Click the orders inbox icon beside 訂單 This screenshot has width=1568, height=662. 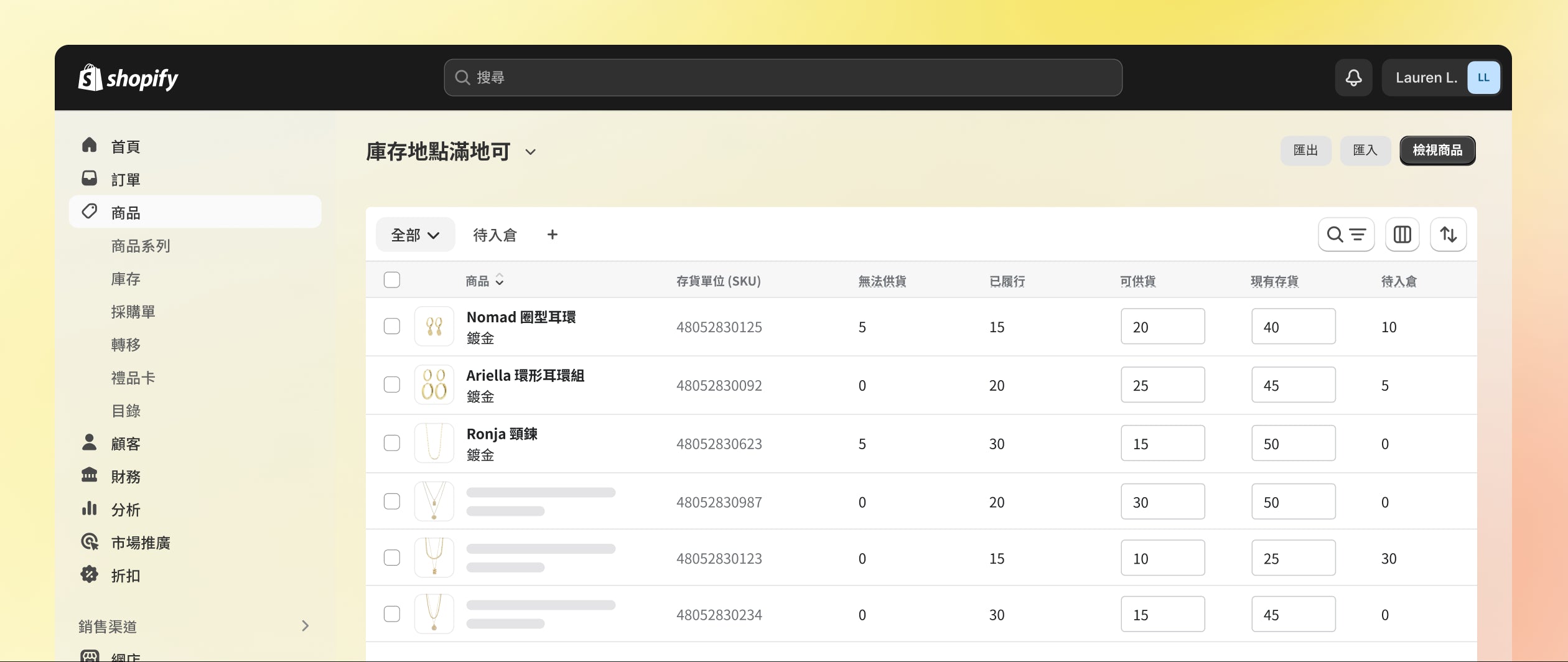point(90,179)
